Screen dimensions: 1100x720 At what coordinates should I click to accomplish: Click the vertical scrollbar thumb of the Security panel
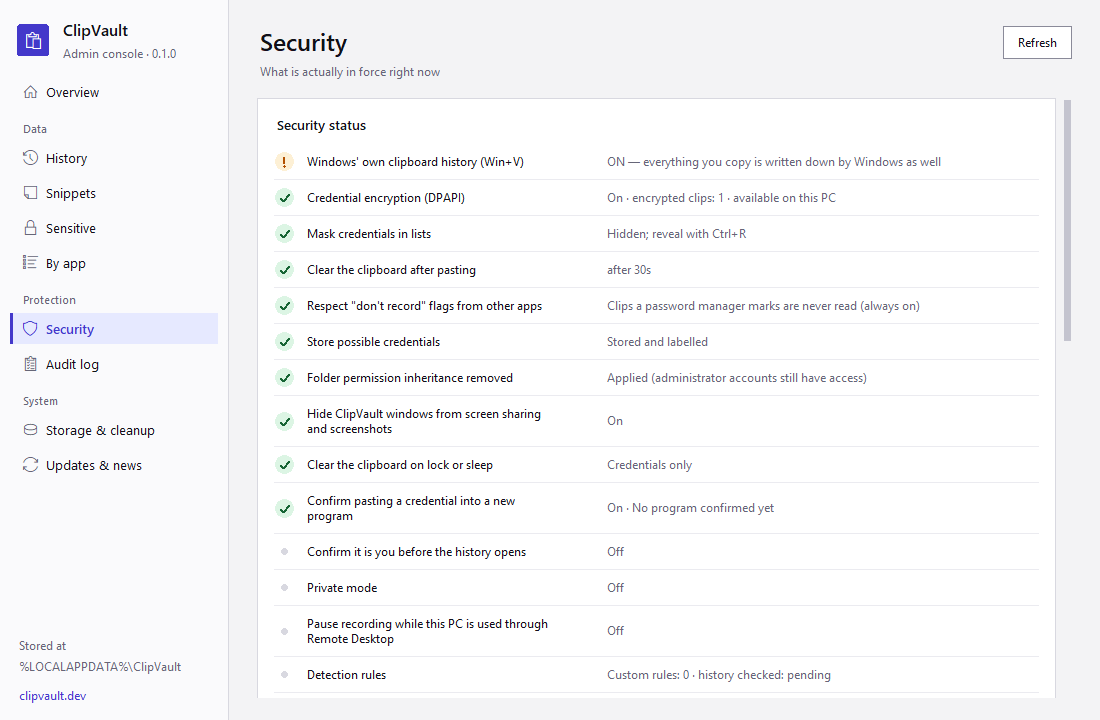pyautogui.click(x=1067, y=220)
